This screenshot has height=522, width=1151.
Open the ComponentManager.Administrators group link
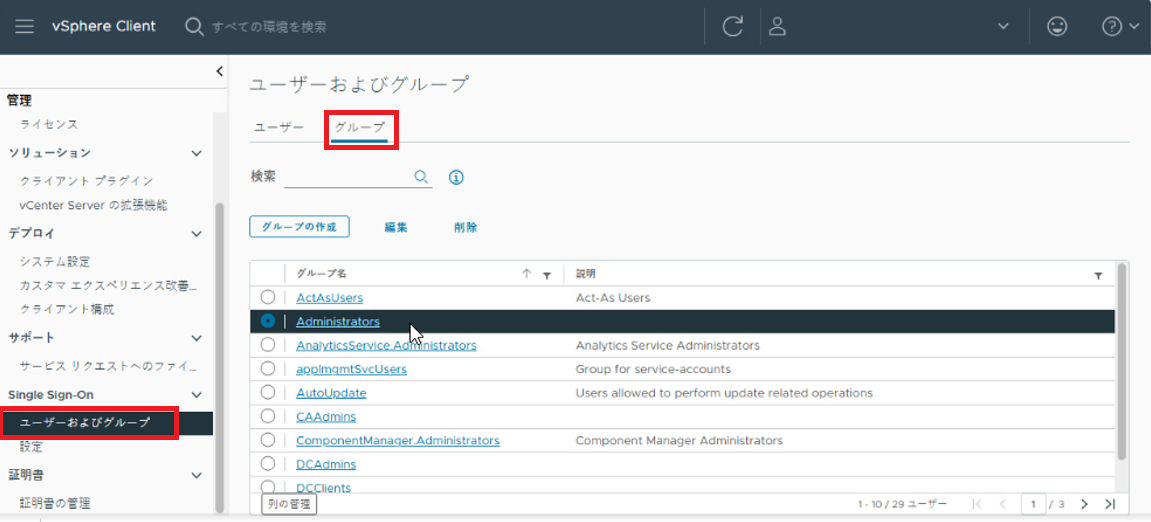398,441
